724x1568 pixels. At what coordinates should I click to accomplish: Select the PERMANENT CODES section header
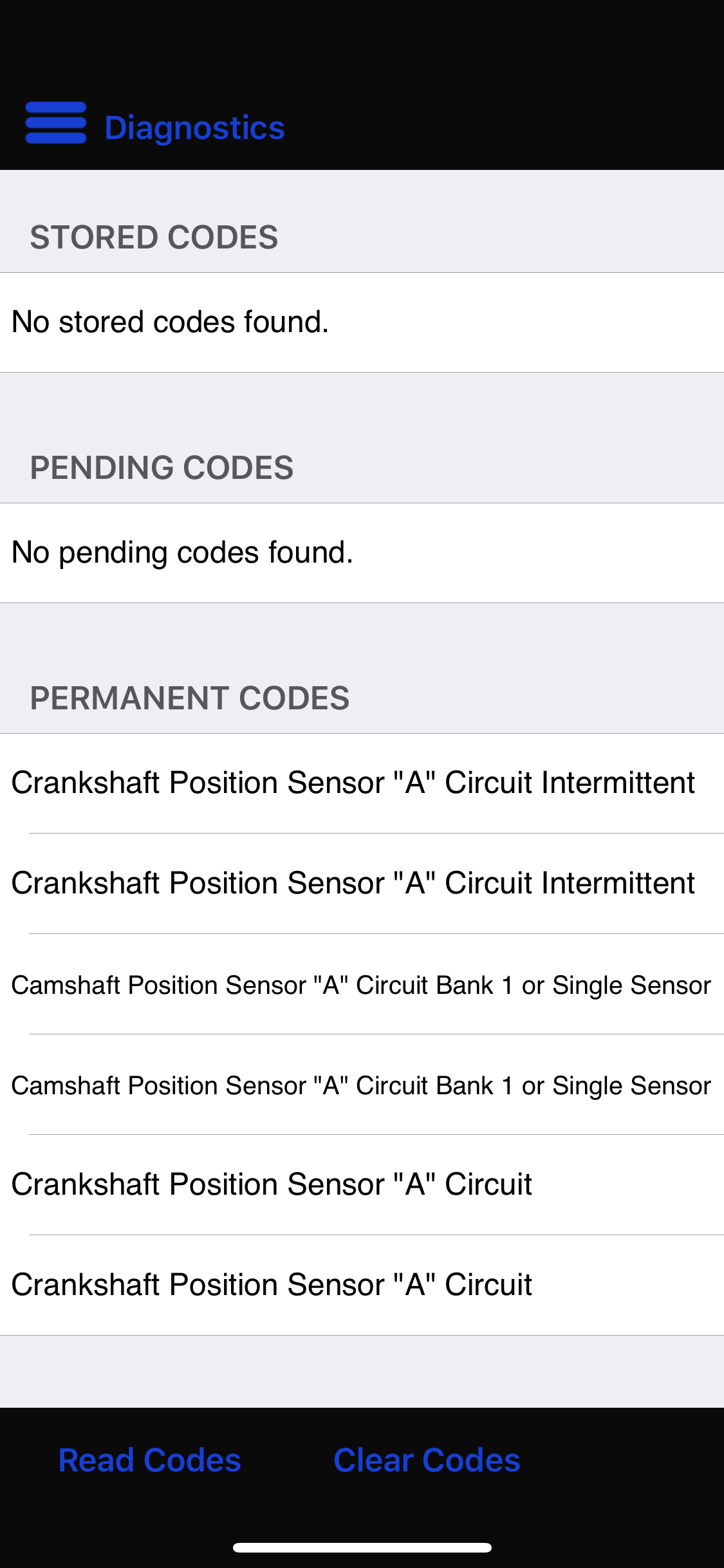[x=189, y=698]
